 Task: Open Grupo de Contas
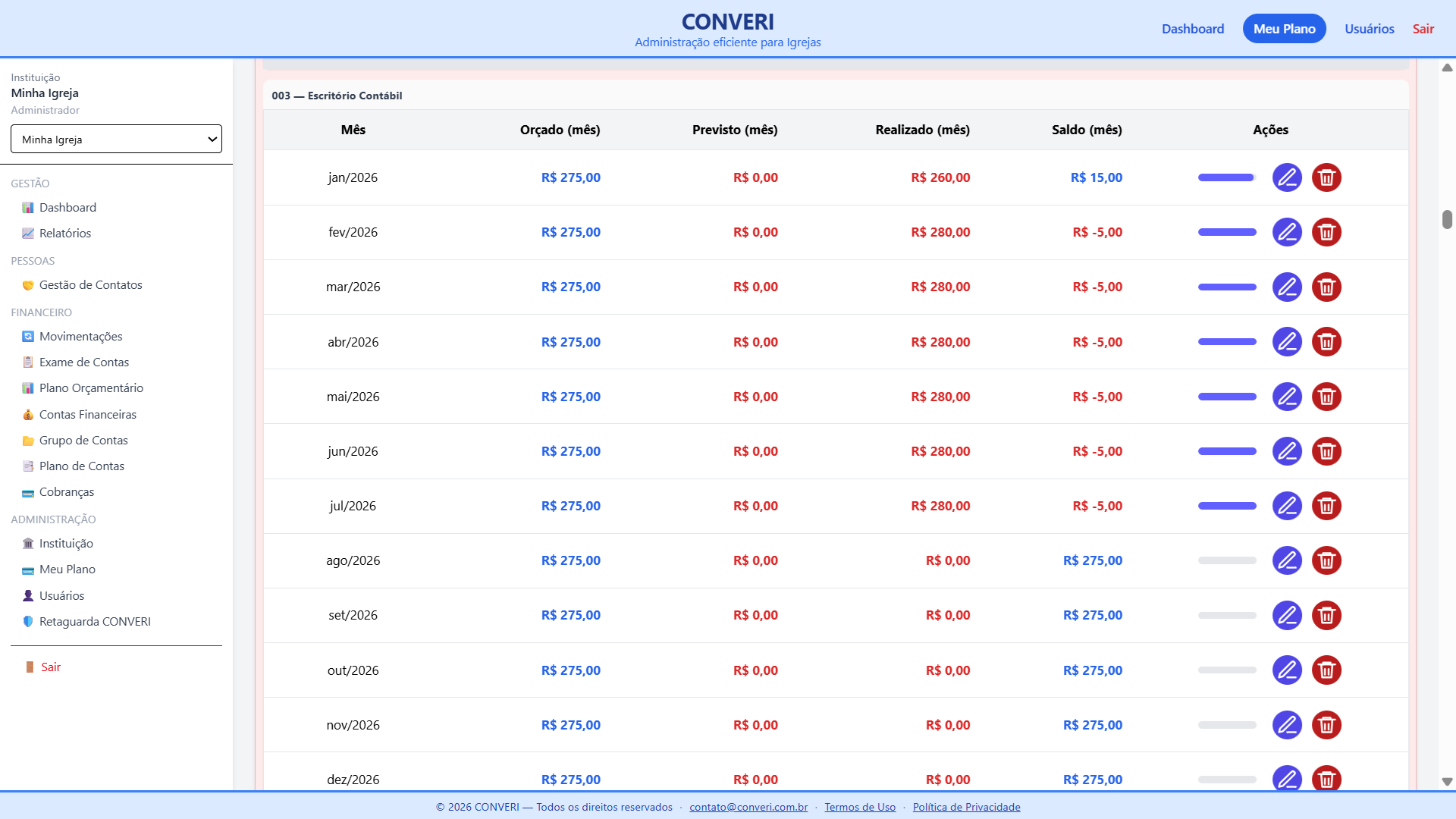(83, 440)
